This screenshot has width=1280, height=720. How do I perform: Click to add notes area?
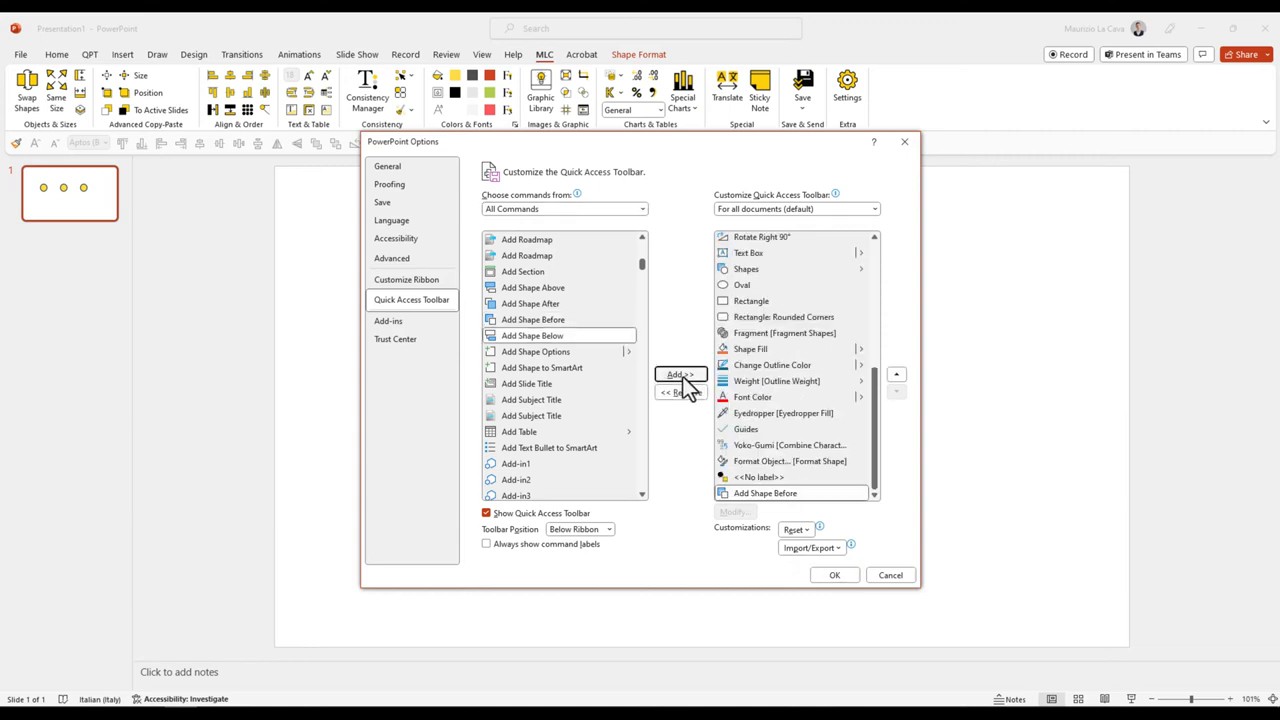click(179, 672)
